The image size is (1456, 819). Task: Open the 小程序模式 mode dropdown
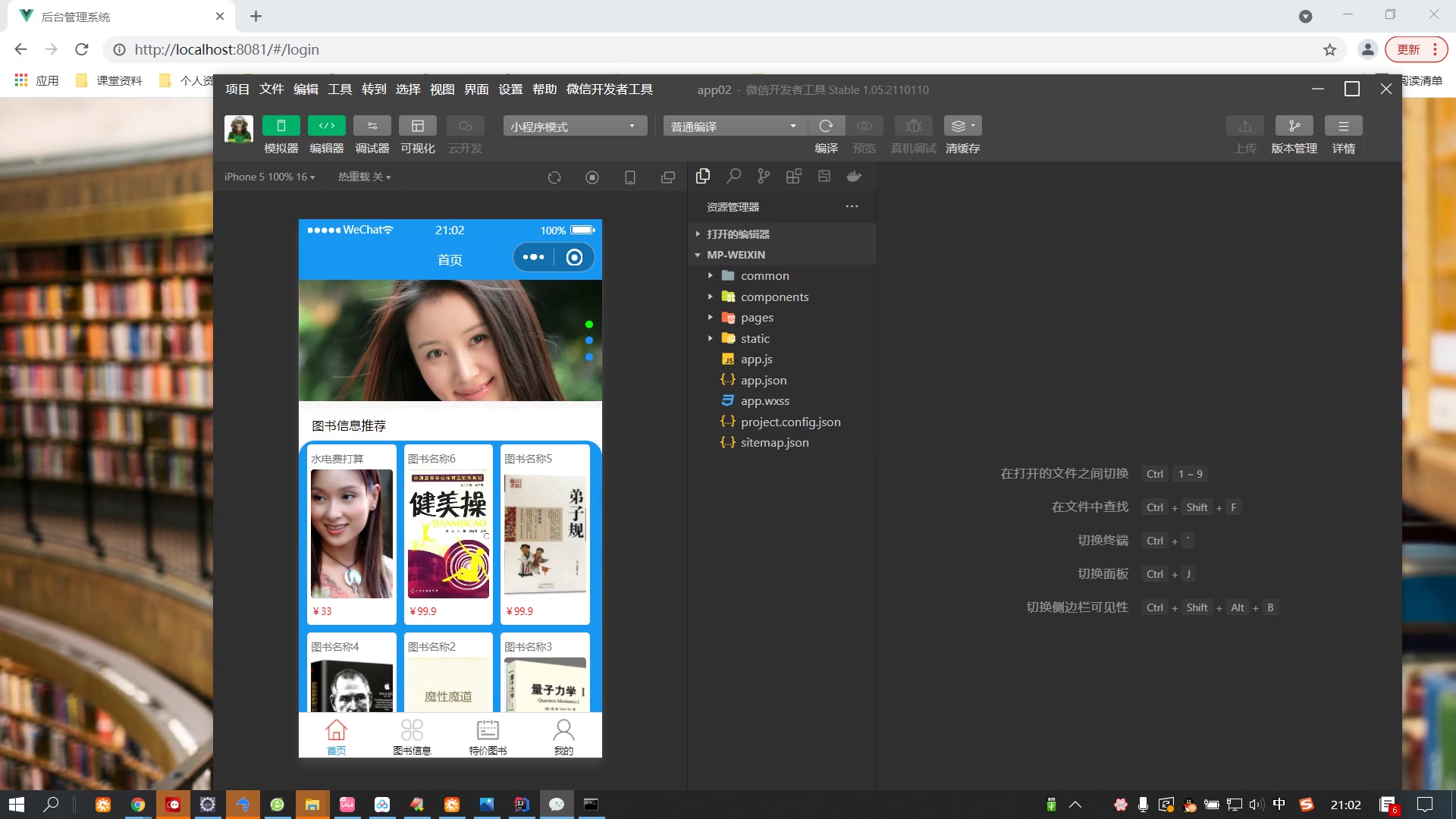pyautogui.click(x=574, y=126)
